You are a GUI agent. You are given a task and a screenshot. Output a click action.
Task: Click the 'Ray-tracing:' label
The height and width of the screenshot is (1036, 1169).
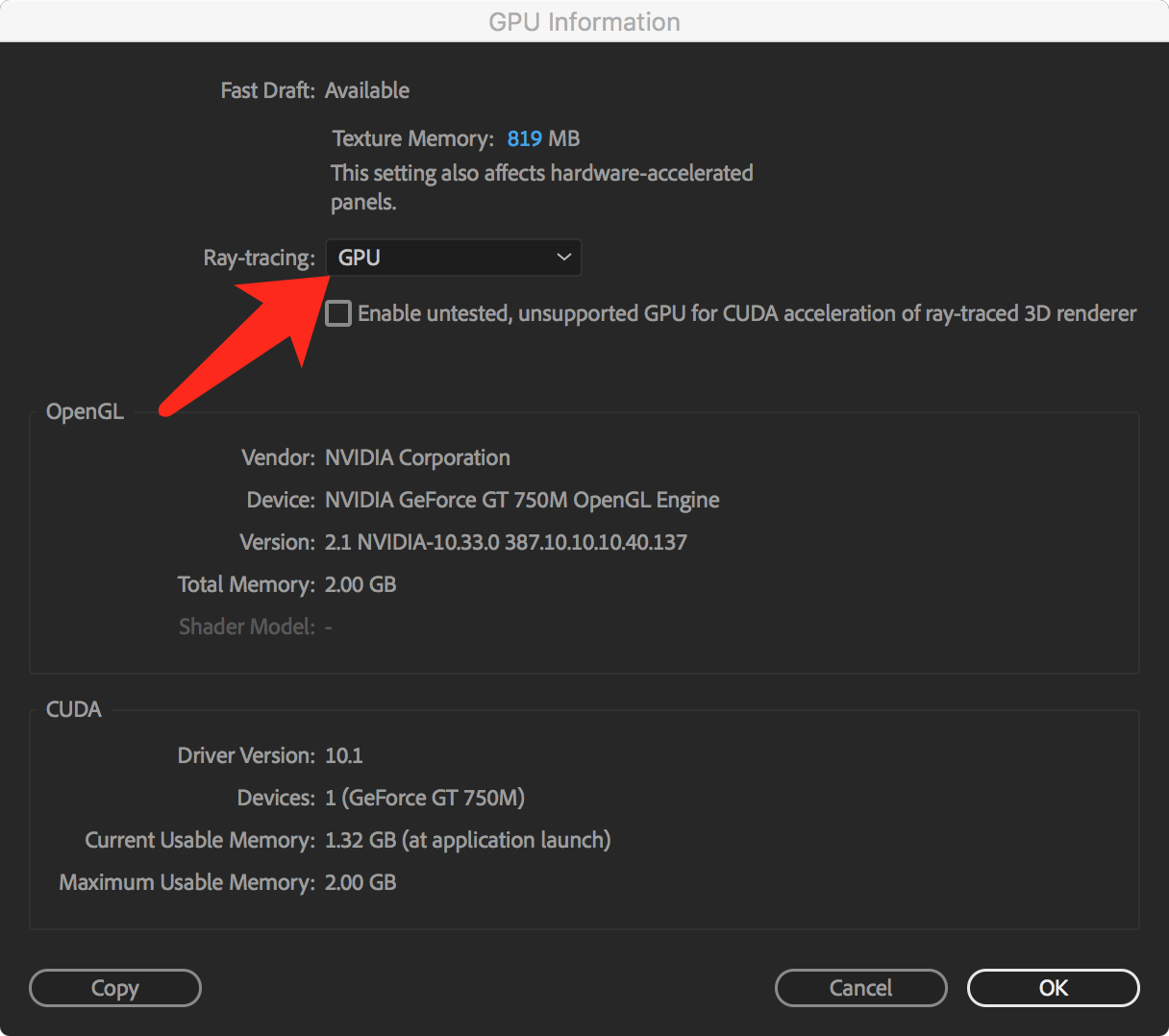pos(260,258)
